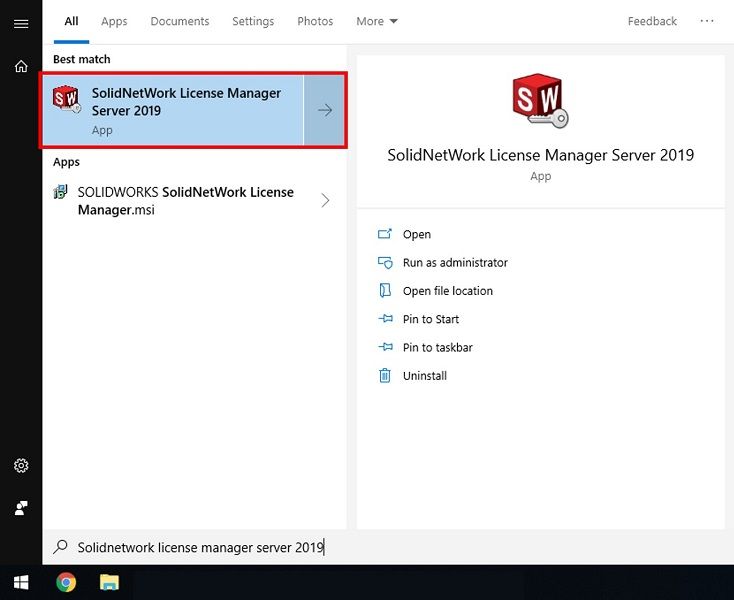Click the large SolidNetWork app icon in preview

tap(540, 101)
